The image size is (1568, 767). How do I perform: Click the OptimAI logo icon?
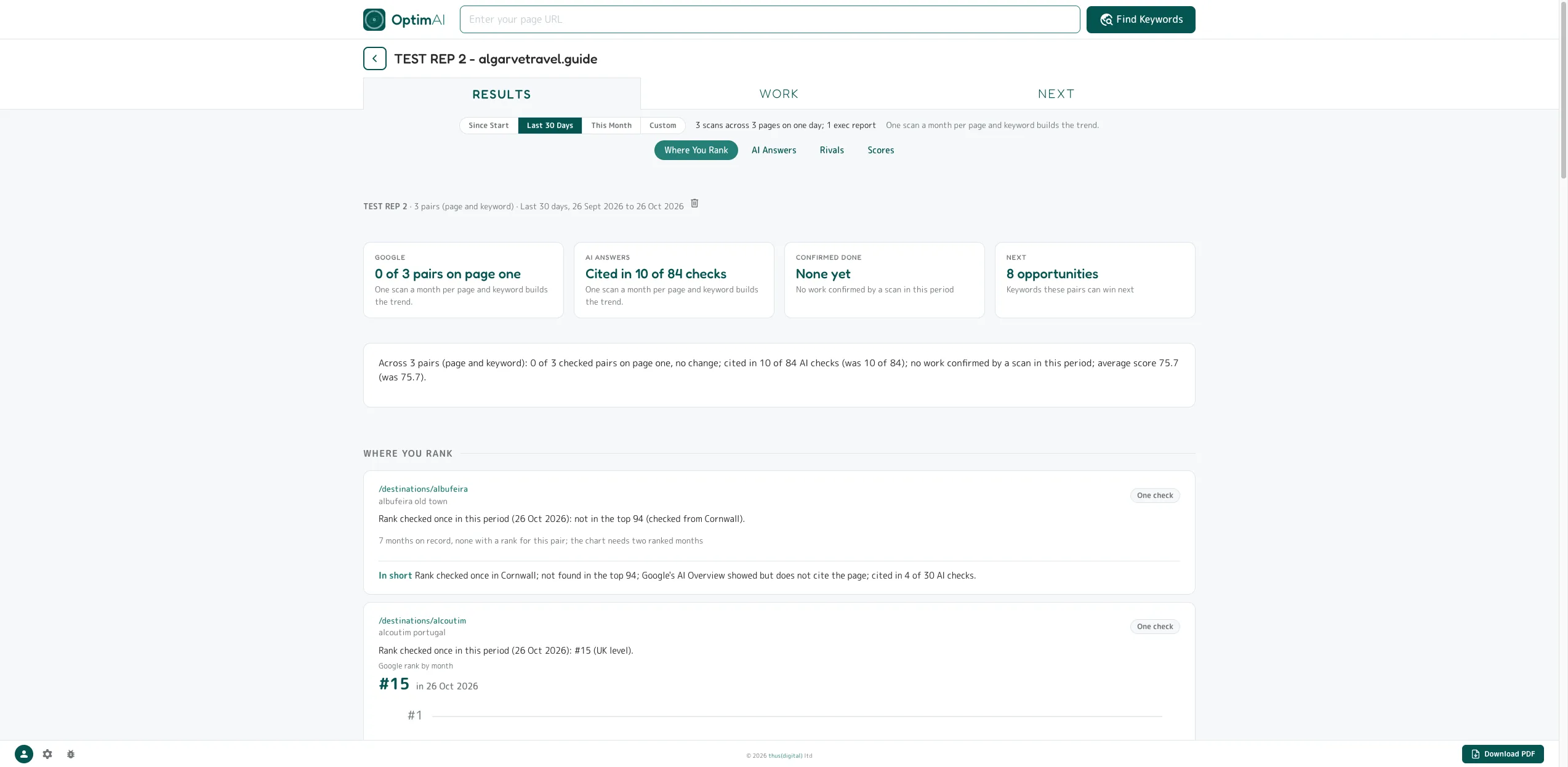tap(374, 20)
